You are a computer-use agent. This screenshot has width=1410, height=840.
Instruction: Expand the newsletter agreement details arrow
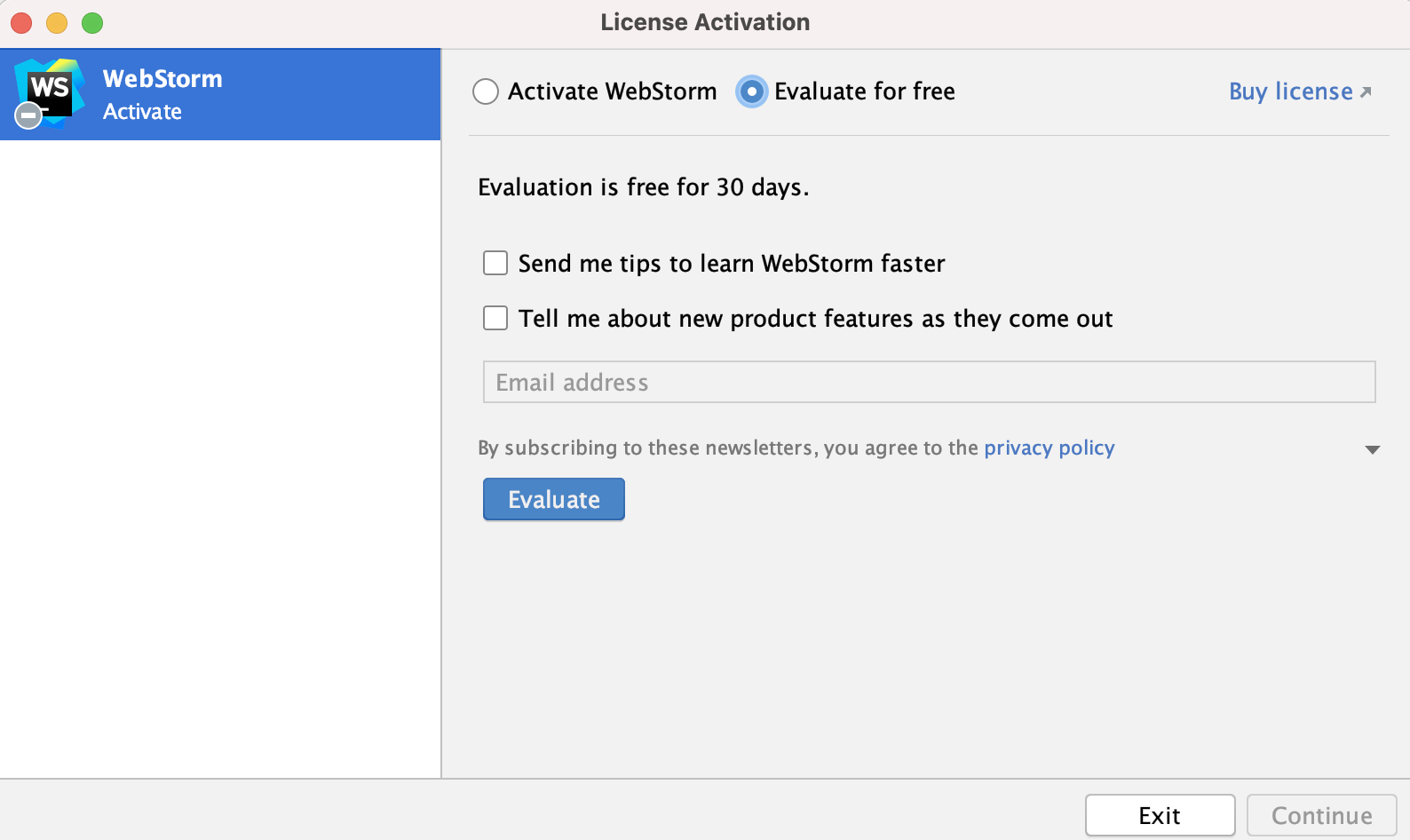(1372, 449)
